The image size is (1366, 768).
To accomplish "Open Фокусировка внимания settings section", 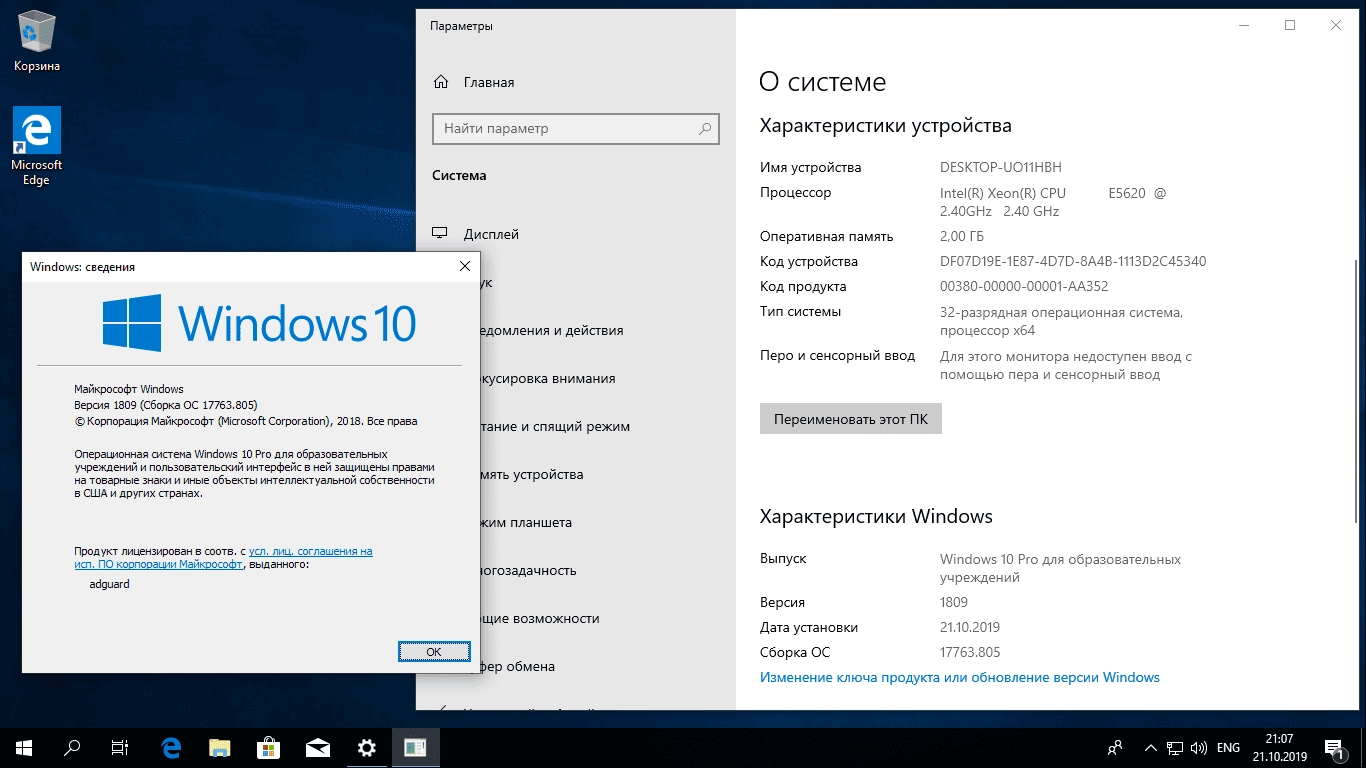I will tap(548, 378).
